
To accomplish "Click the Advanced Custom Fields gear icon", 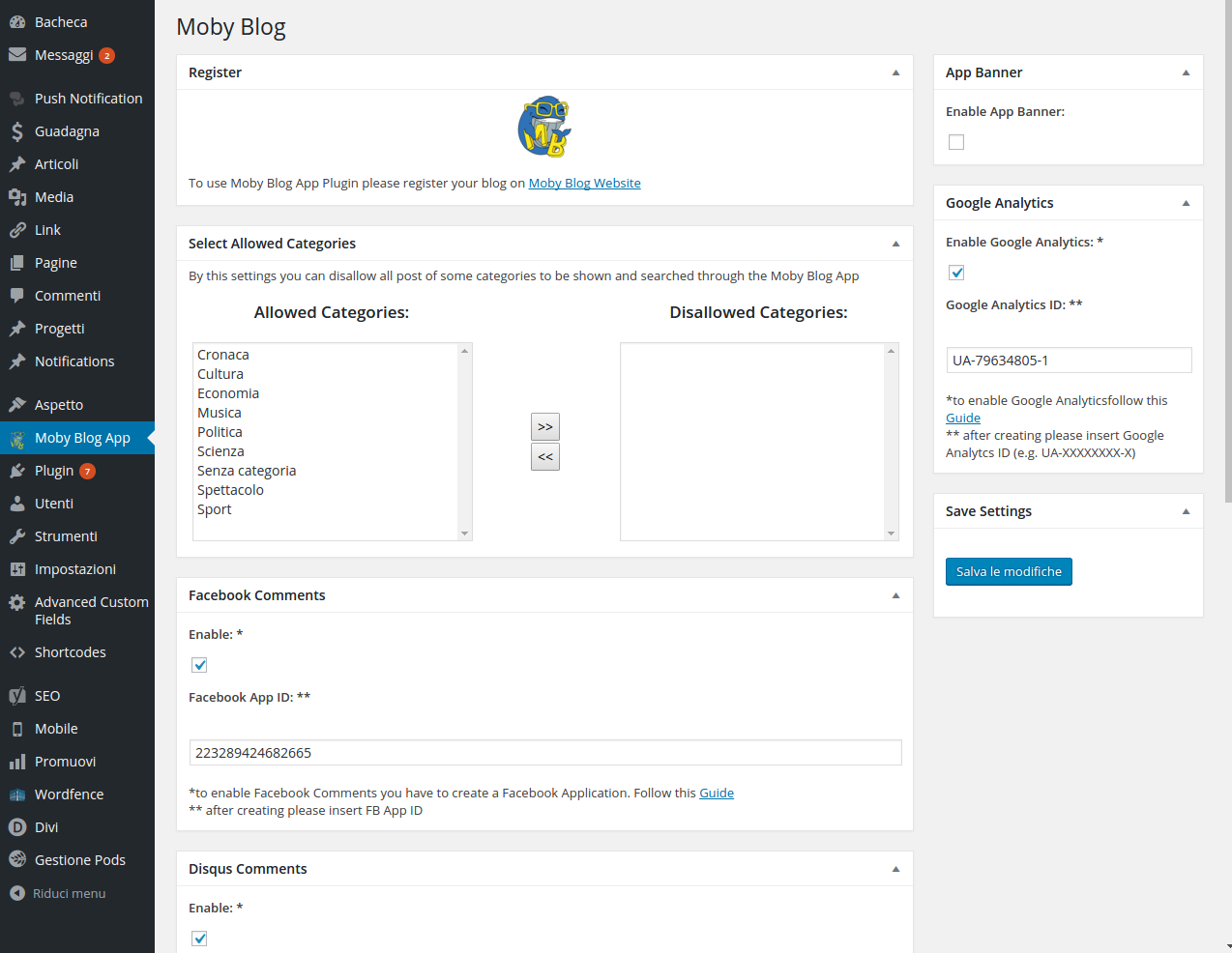I will pos(17,602).
